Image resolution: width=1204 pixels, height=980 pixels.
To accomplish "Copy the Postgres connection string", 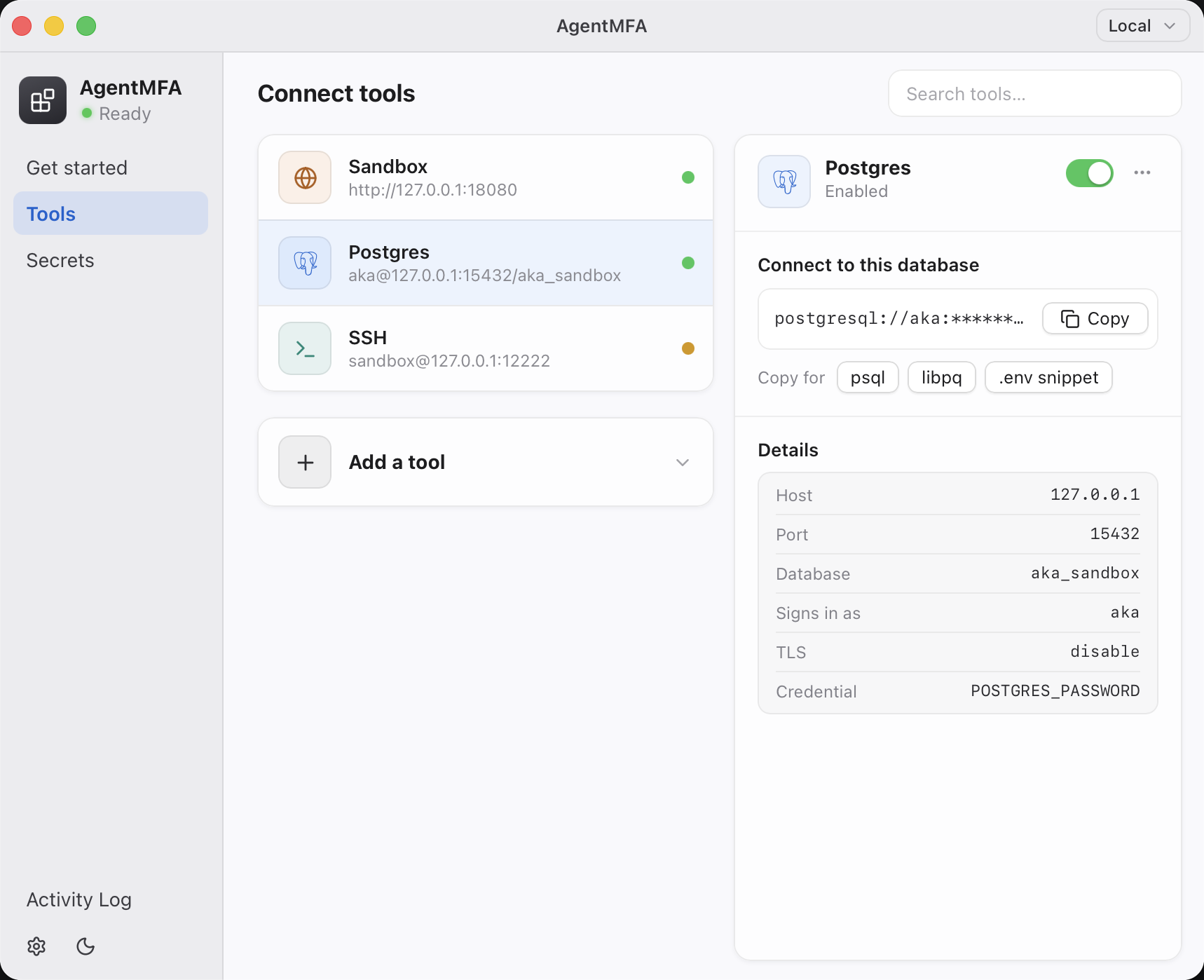I will (x=1095, y=318).
